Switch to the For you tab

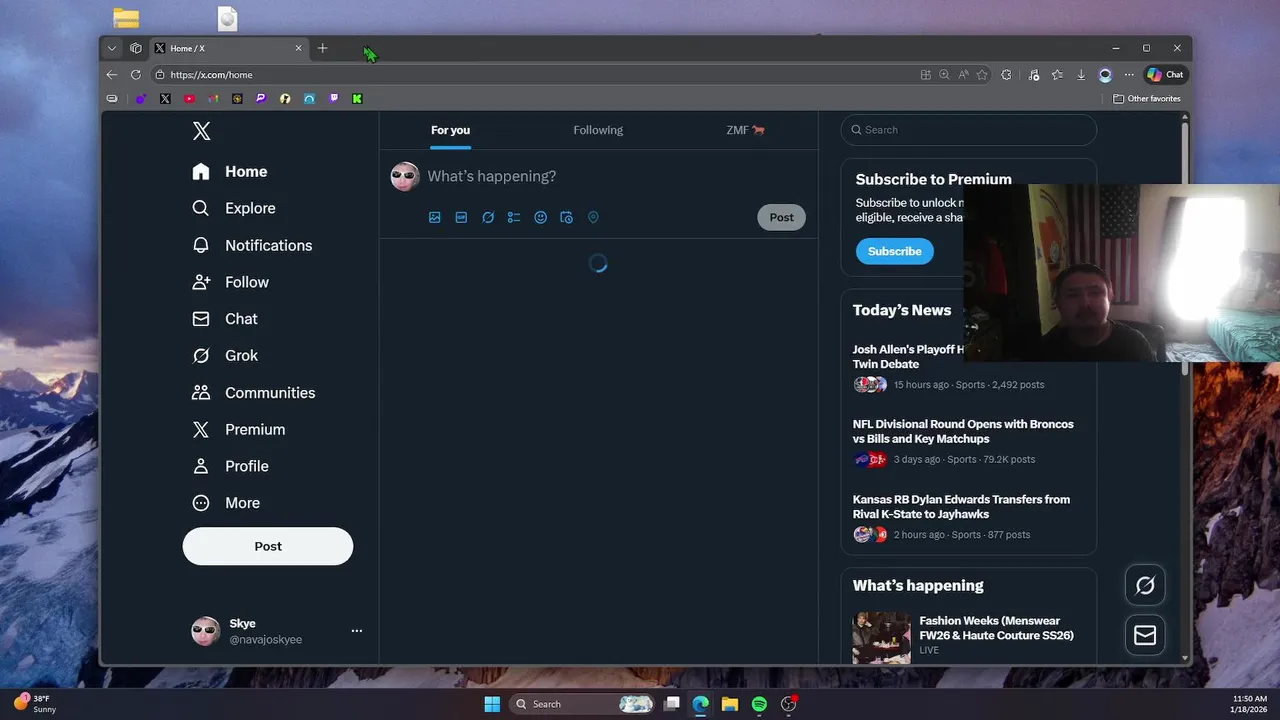click(450, 130)
